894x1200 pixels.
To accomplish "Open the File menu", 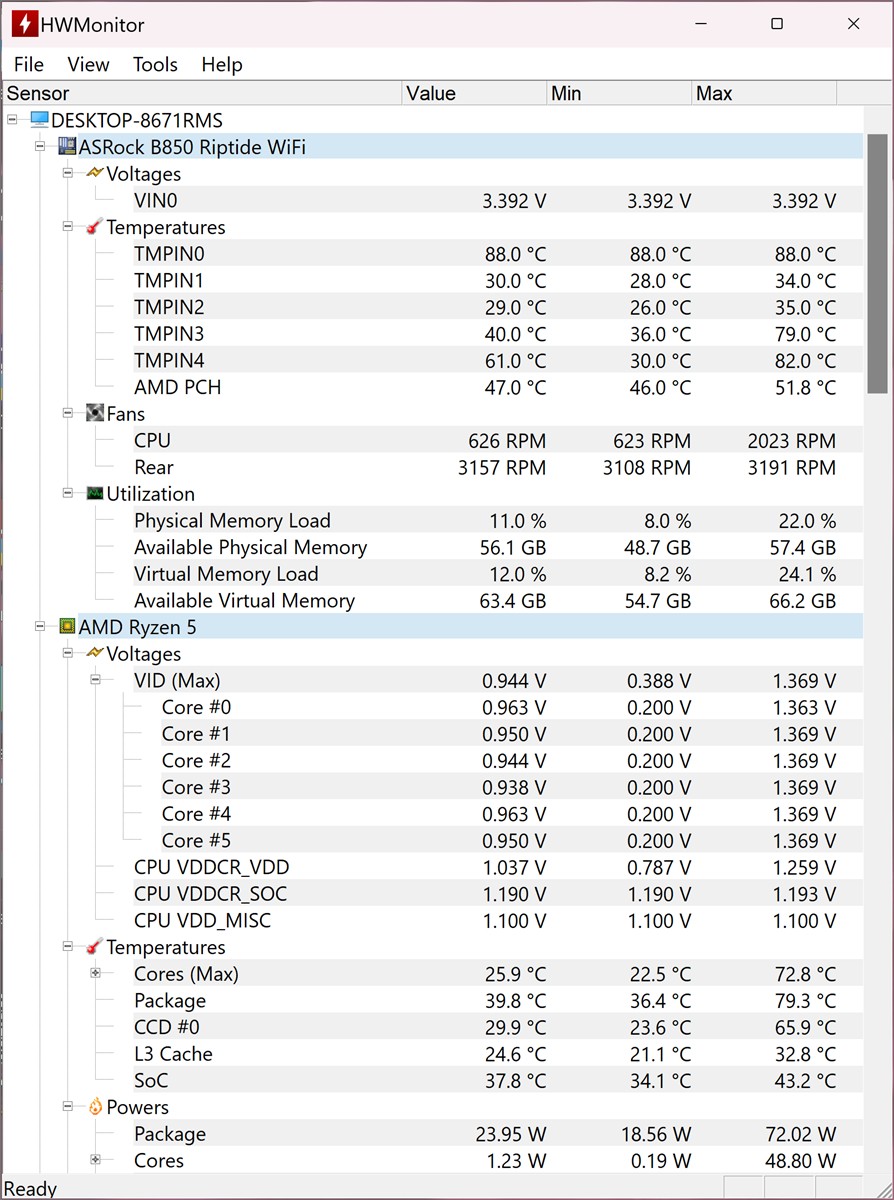I will [x=29, y=65].
